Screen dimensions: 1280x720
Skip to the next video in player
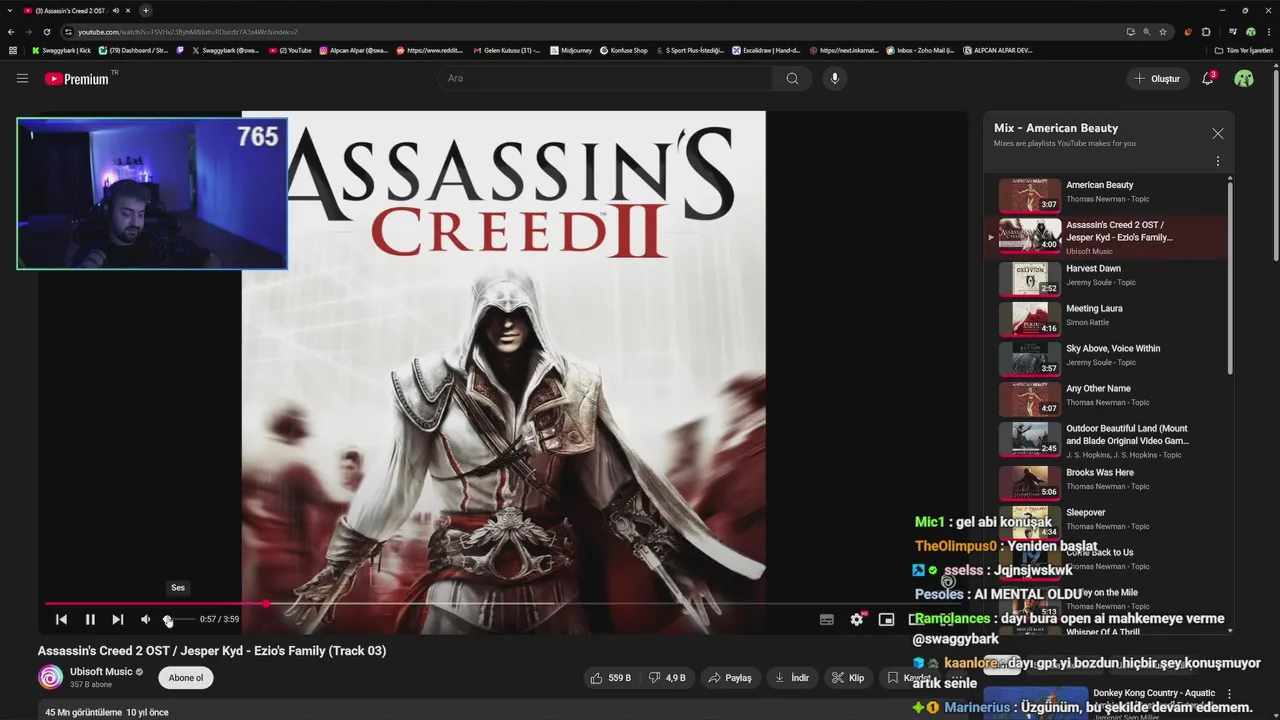tap(118, 620)
